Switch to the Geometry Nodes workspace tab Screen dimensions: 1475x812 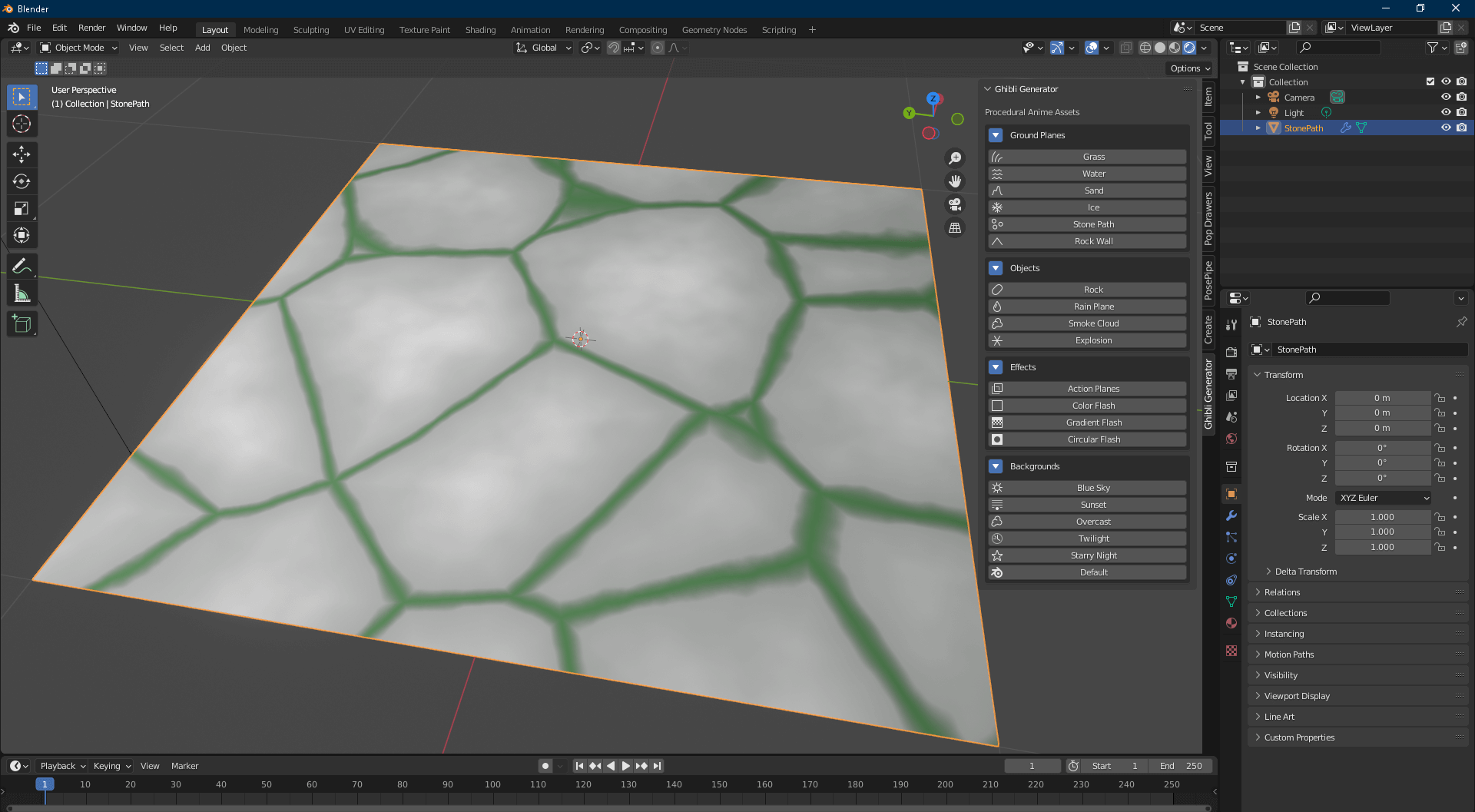(x=714, y=30)
